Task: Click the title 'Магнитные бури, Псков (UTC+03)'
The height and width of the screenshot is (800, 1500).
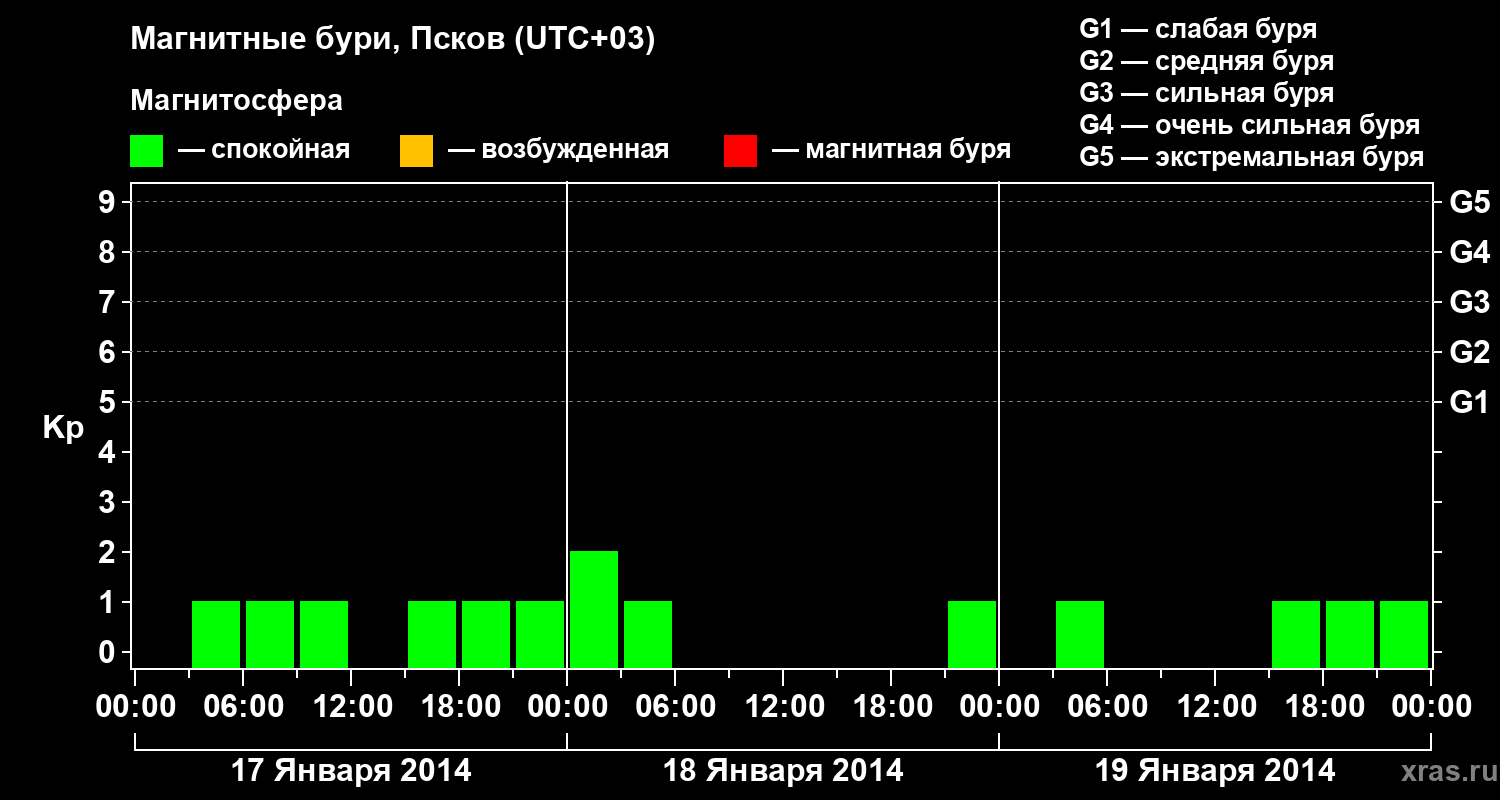Action: pos(393,40)
